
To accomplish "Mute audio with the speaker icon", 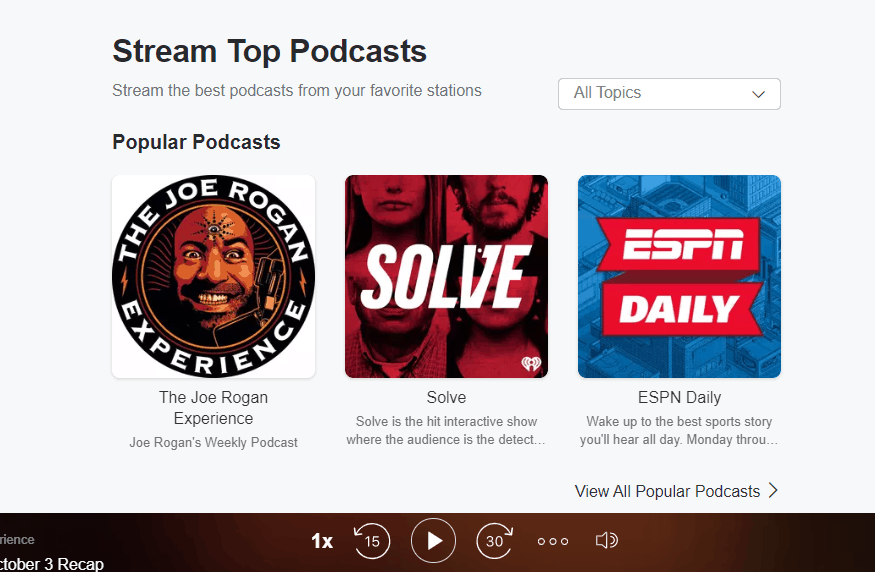I will (607, 540).
